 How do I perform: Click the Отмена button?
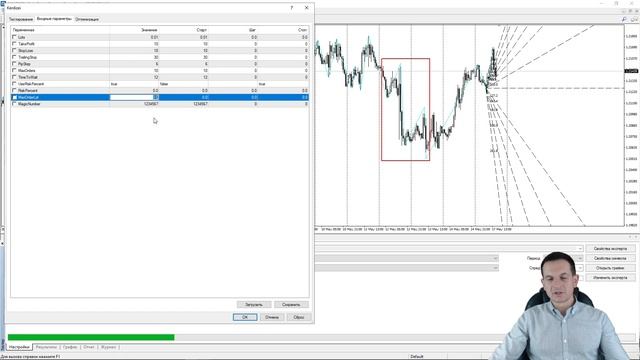click(x=272, y=317)
